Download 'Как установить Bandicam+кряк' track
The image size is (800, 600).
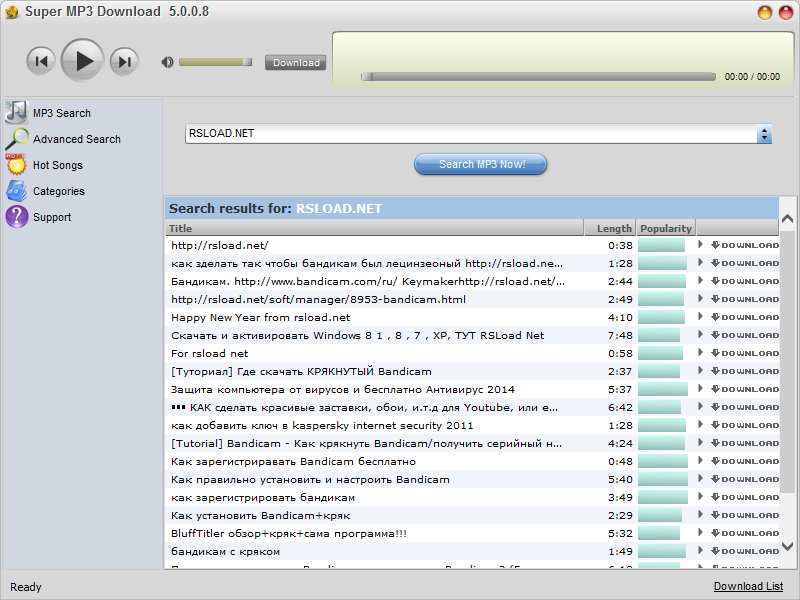coord(745,515)
